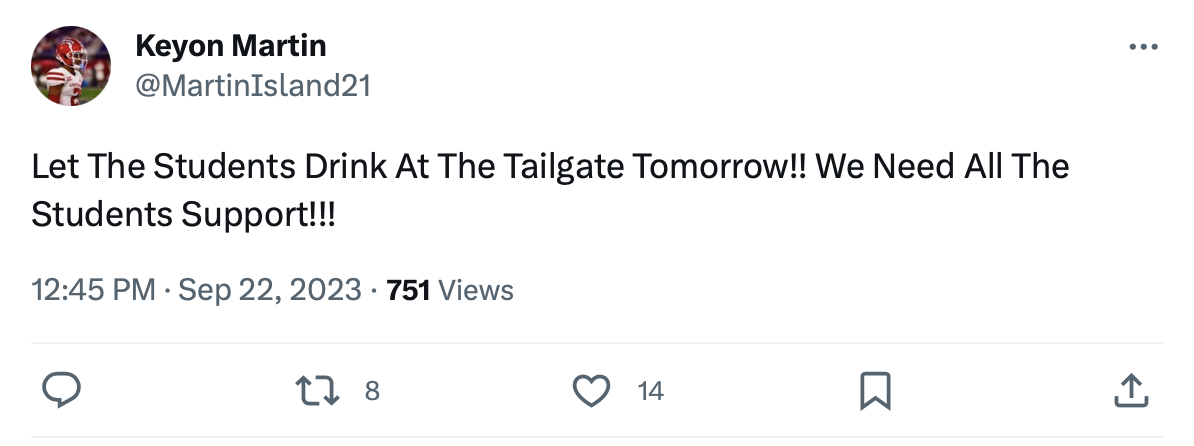
Task: Bookmark this tweet
Action: pyautogui.click(x=874, y=390)
